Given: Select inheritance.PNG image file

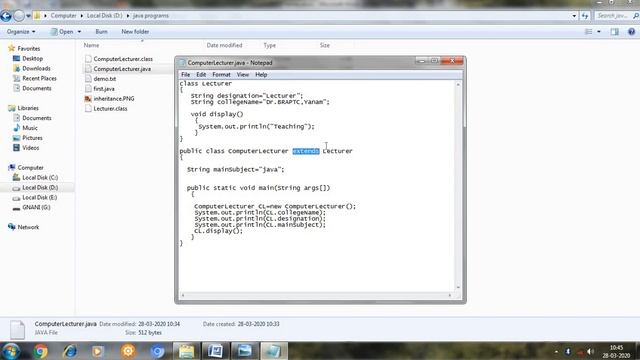Looking at the screenshot, I should tap(109, 98).
